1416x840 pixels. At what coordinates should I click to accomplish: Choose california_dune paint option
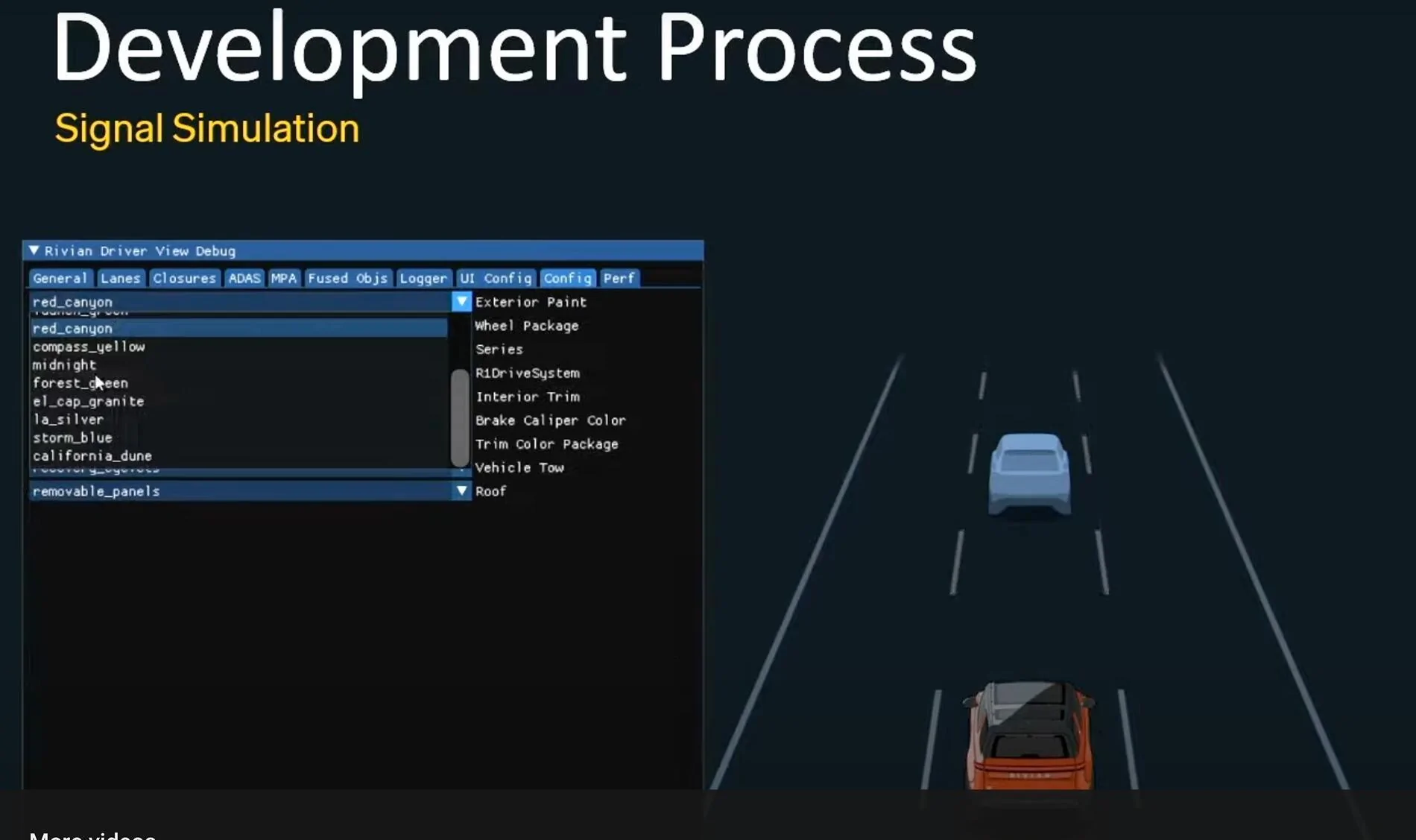(238, 455)
